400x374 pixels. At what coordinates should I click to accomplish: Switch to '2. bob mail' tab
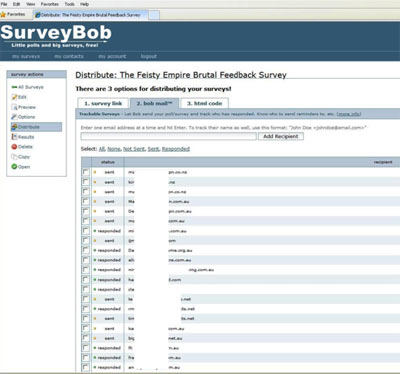coord(154,103)
